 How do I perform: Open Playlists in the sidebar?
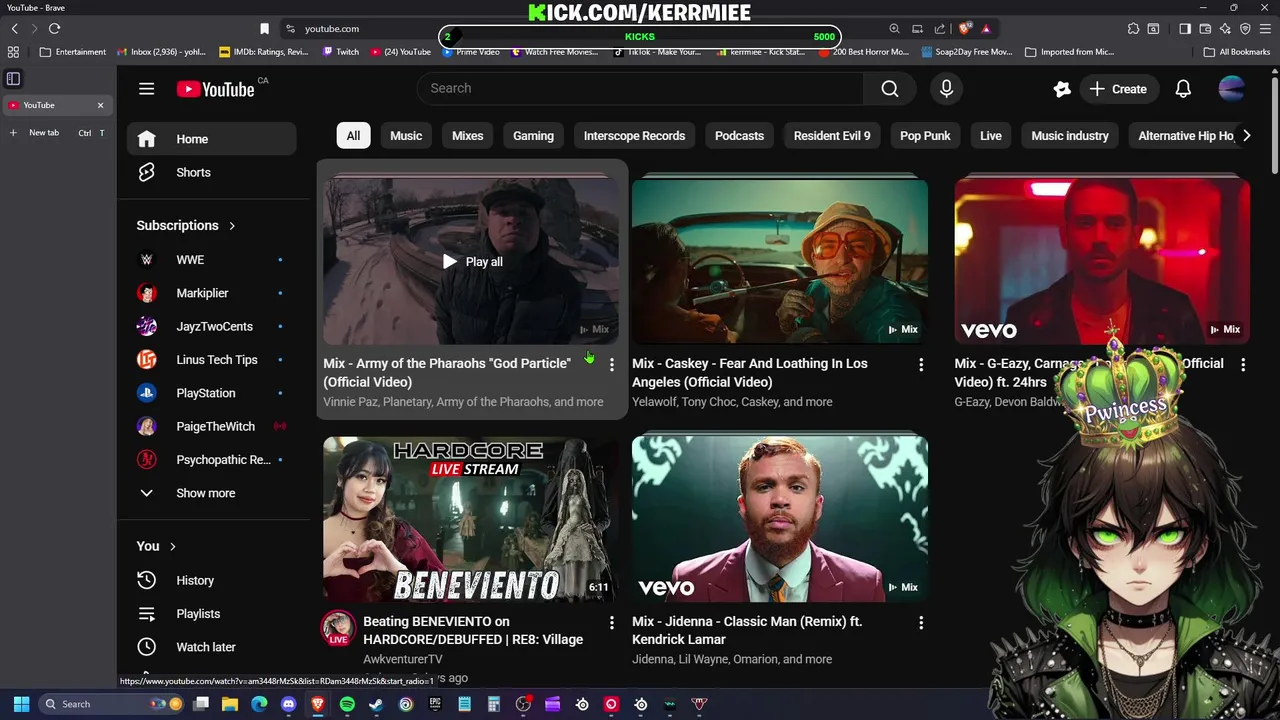(x=211, y=613)
